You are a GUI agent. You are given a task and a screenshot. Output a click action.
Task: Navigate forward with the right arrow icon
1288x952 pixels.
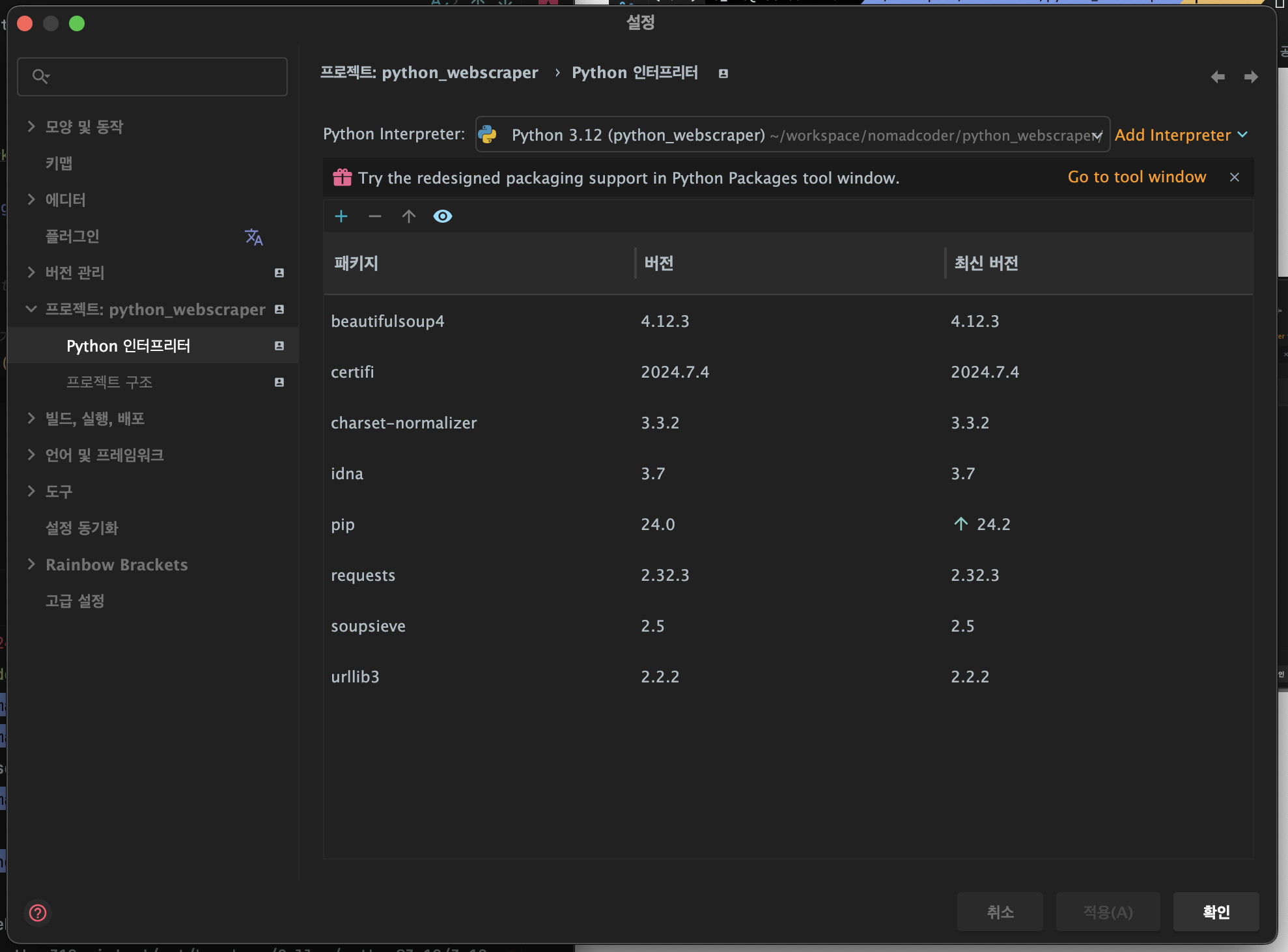[1251, 77]
